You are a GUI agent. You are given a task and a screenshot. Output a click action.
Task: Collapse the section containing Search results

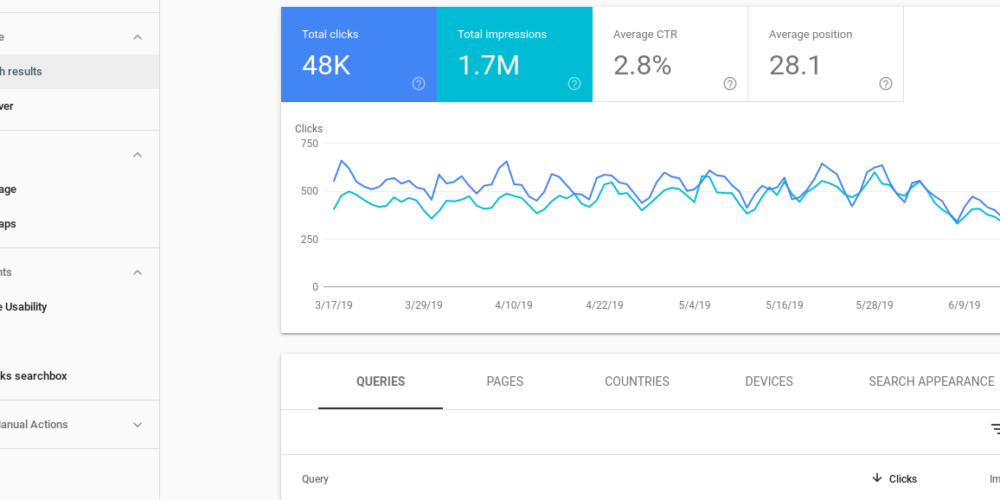click(x=138, y=37)
